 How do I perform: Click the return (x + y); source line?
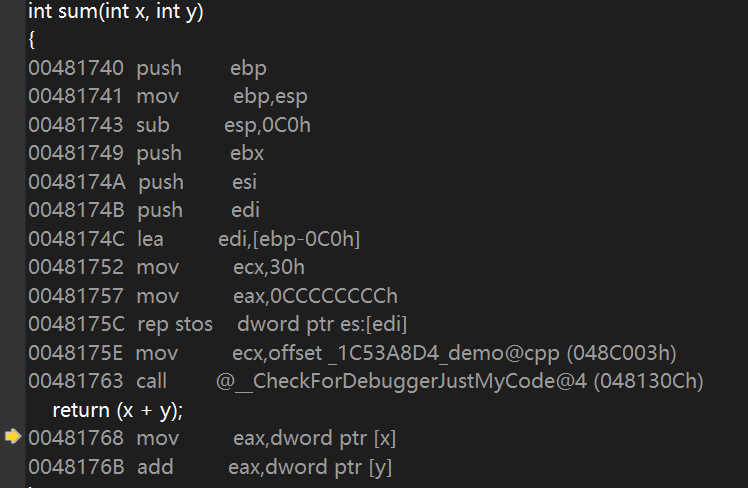click(118, 410)
